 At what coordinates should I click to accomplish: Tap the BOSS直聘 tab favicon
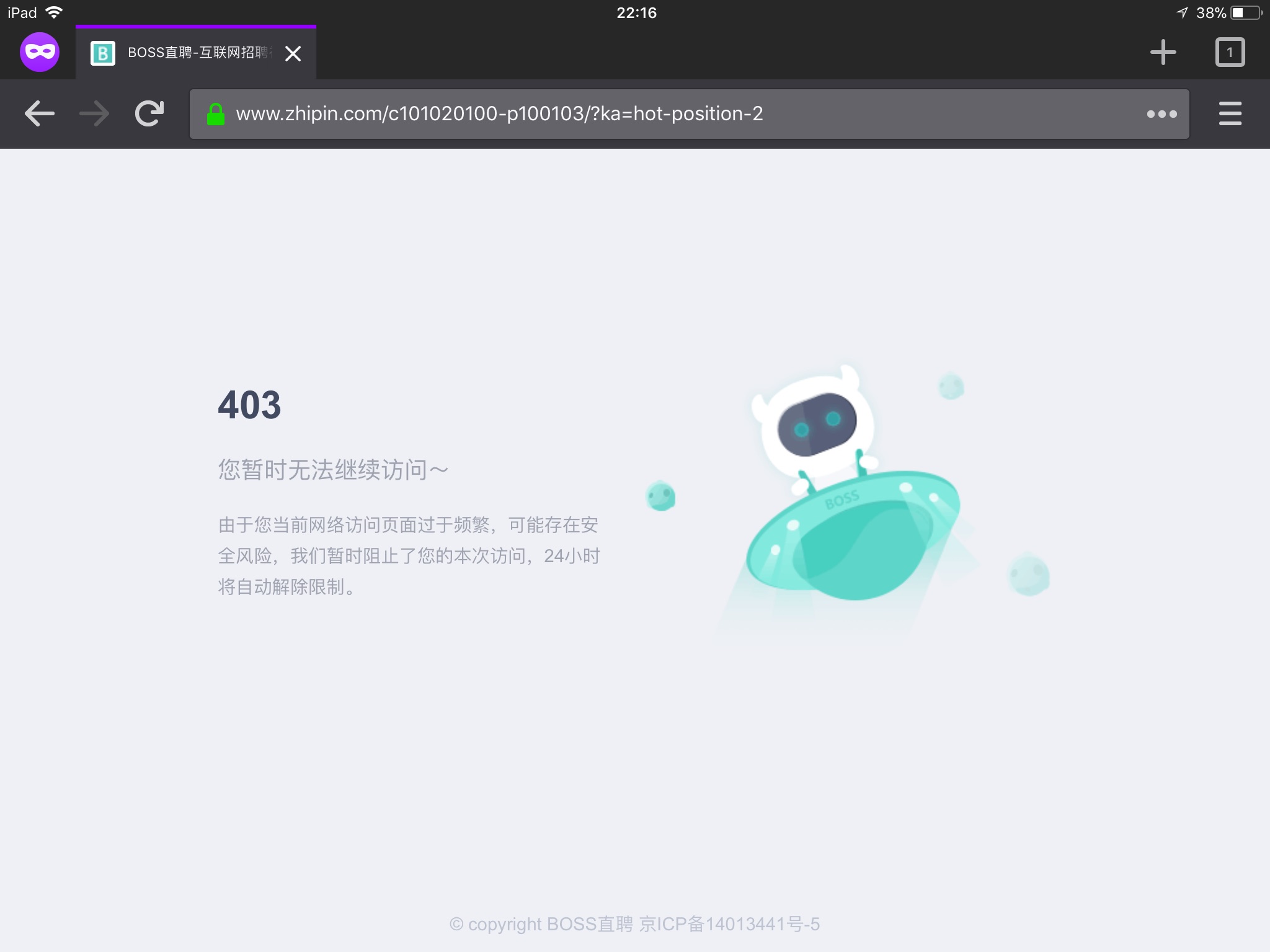(103, 53)
